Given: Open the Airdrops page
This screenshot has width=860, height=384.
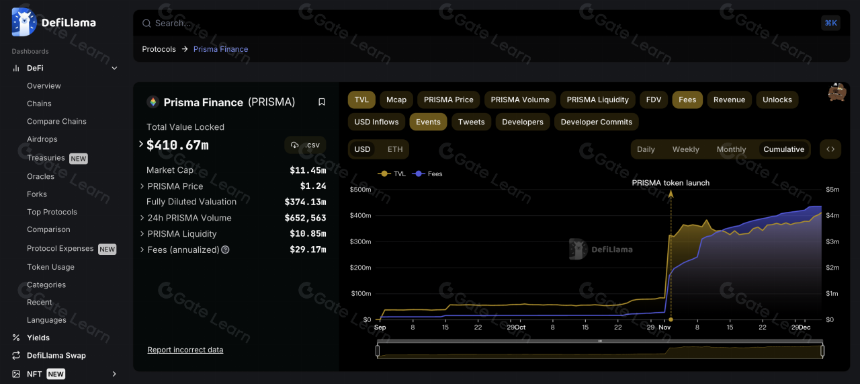Looking at the screenshot, I should 42,139.
